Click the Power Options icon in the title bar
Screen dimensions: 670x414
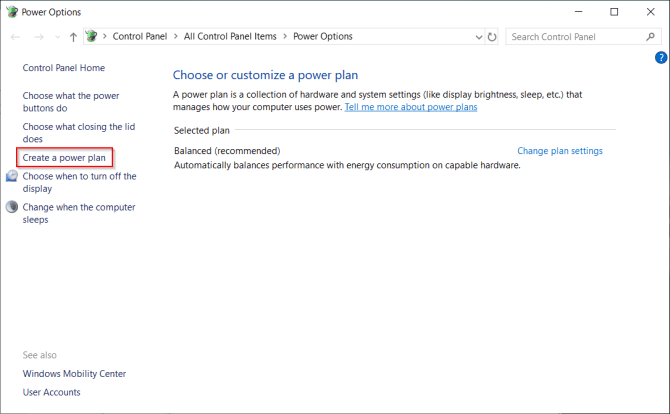(x=11, y=12)
